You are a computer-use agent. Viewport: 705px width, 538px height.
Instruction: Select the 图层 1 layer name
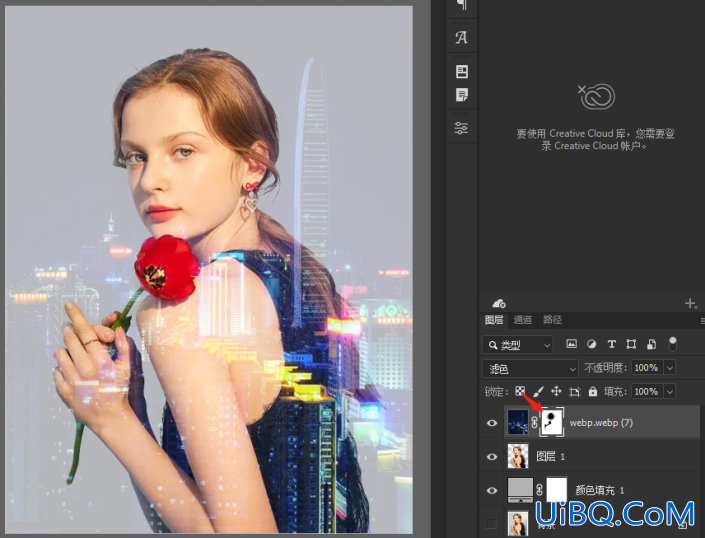click(551, 457)
